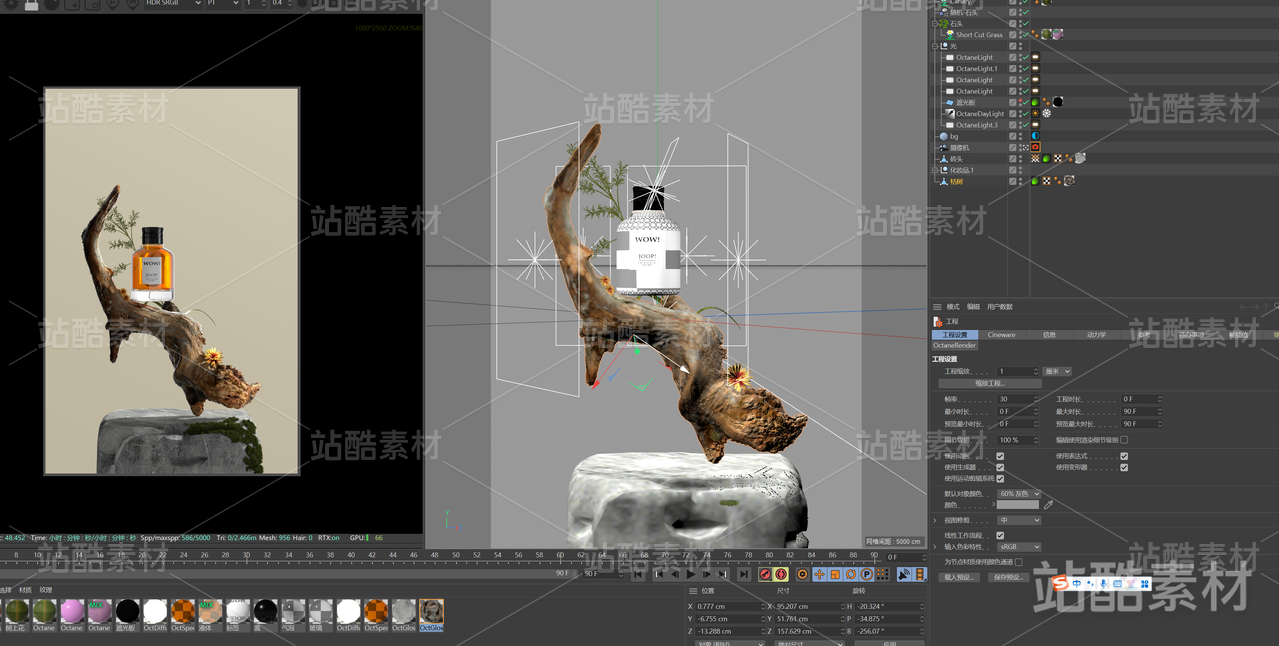Open the 材质 menu in material manager
This screenshot has height=646, width=1279.
click(26, 590)
